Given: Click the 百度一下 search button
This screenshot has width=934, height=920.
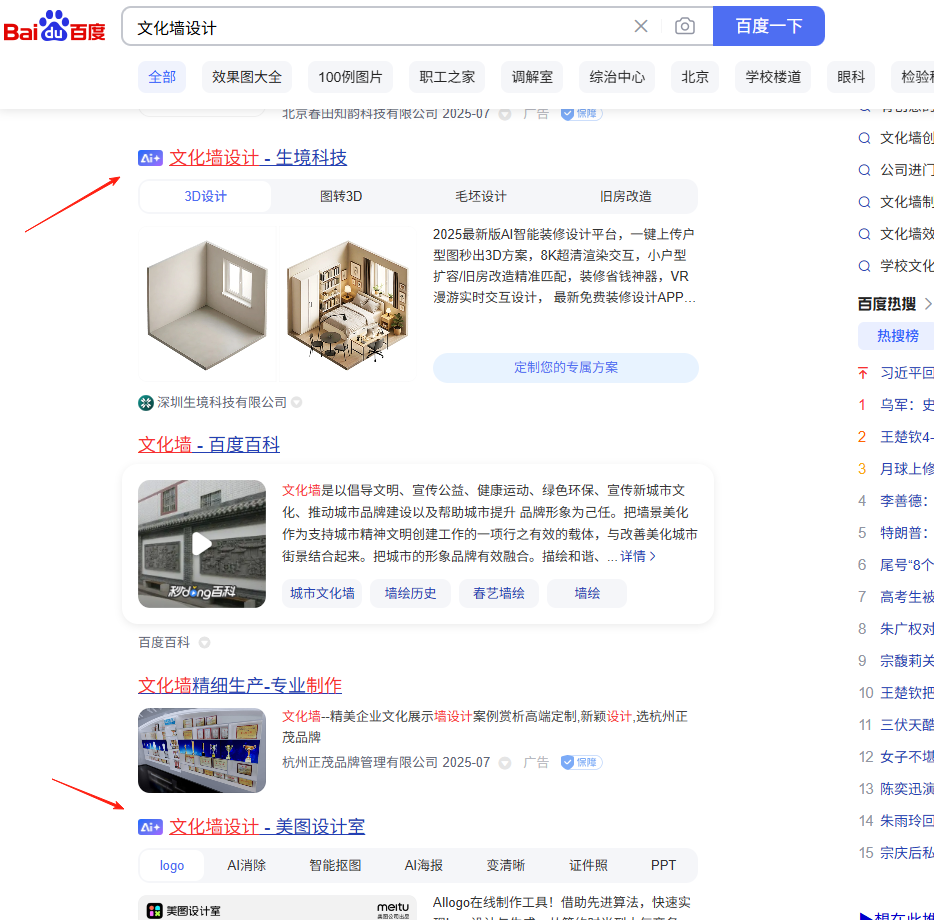Looking at the screenshot, I should pyautogui.click(x=768, y=26).
